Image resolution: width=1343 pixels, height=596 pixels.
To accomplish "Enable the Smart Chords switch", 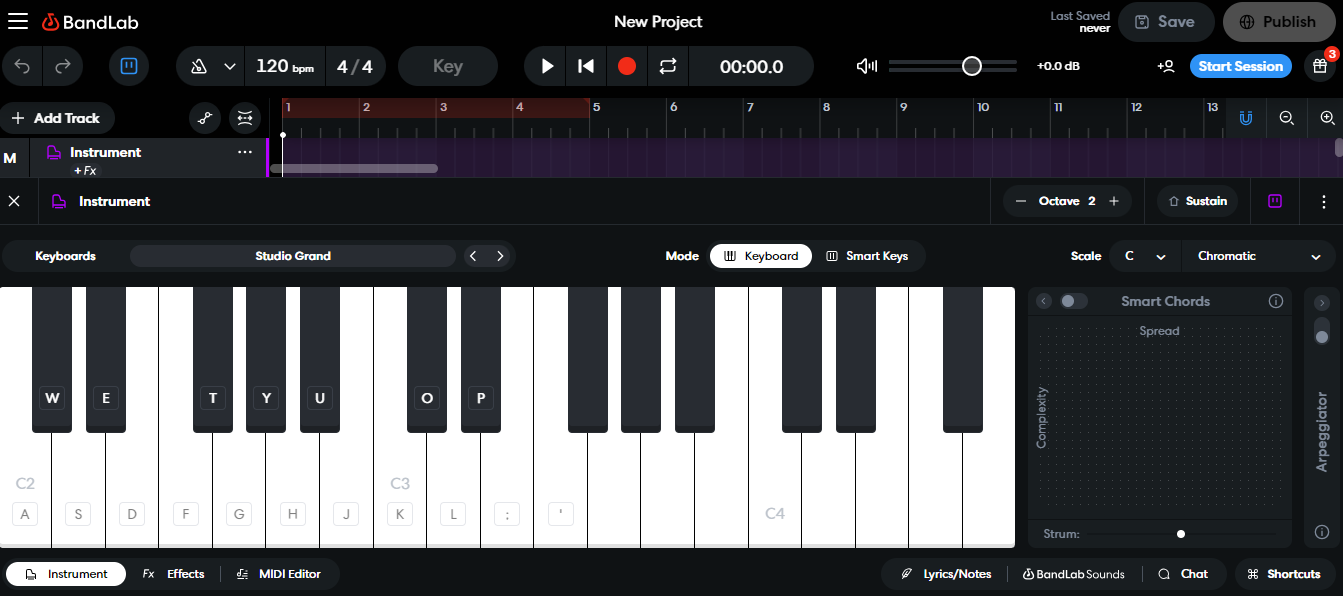I will pos(1074,300).
